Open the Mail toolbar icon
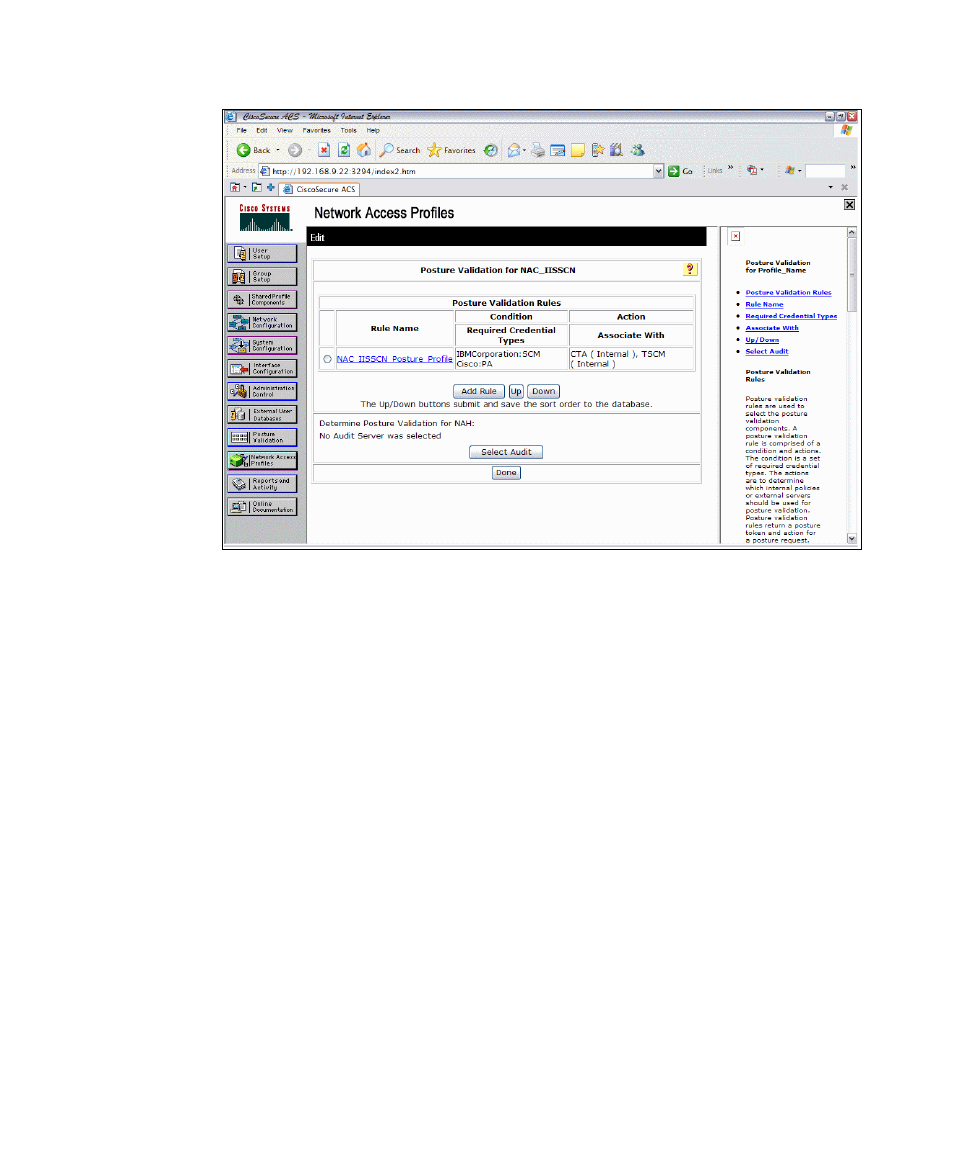954x1164 pixels. 513,150
